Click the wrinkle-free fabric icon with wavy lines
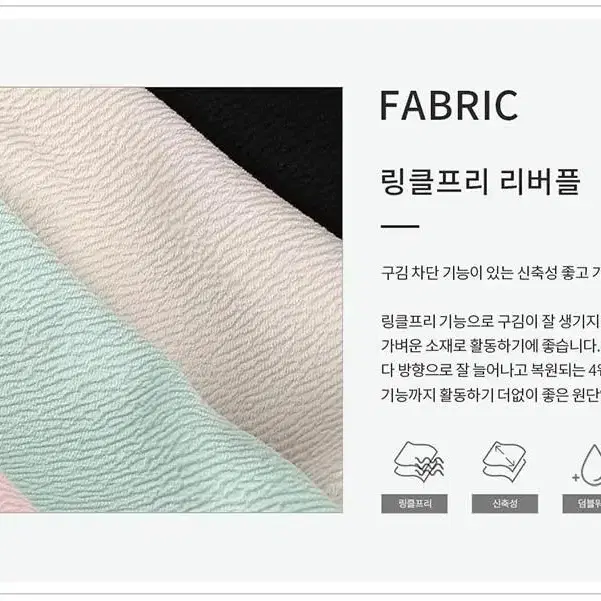This screenshot has height=601, width=601. [419, 462]
